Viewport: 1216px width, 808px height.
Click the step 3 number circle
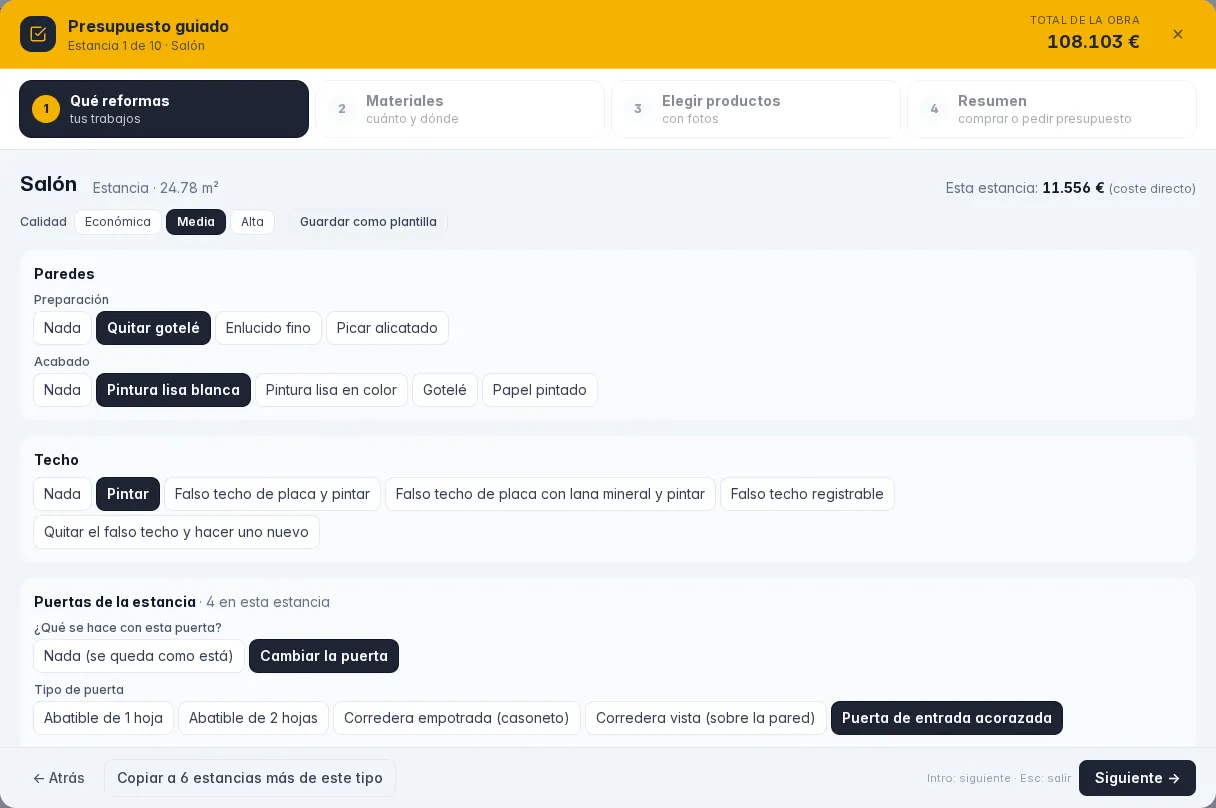pyautogui.click(x=638, y=109)
